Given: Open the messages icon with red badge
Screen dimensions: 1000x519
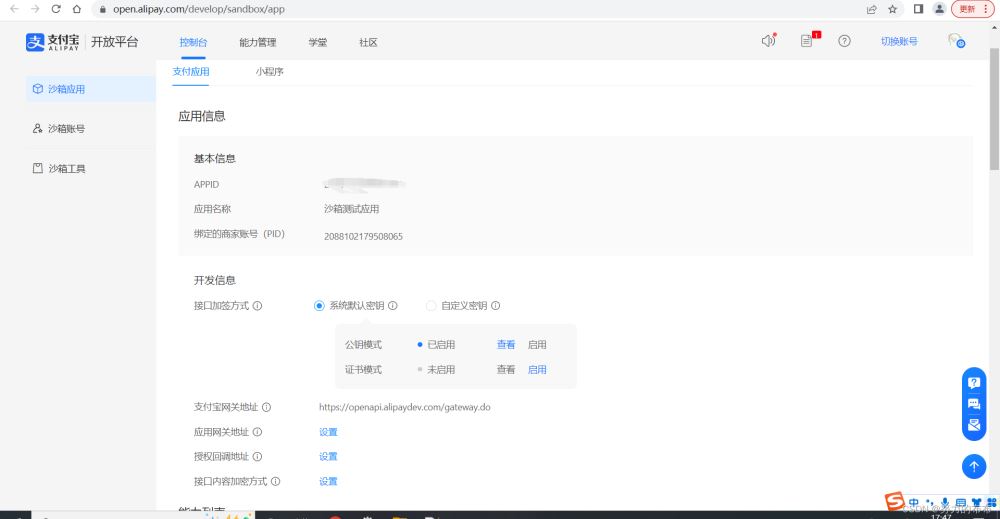Looking at the screenshot, I should point(807,41).
